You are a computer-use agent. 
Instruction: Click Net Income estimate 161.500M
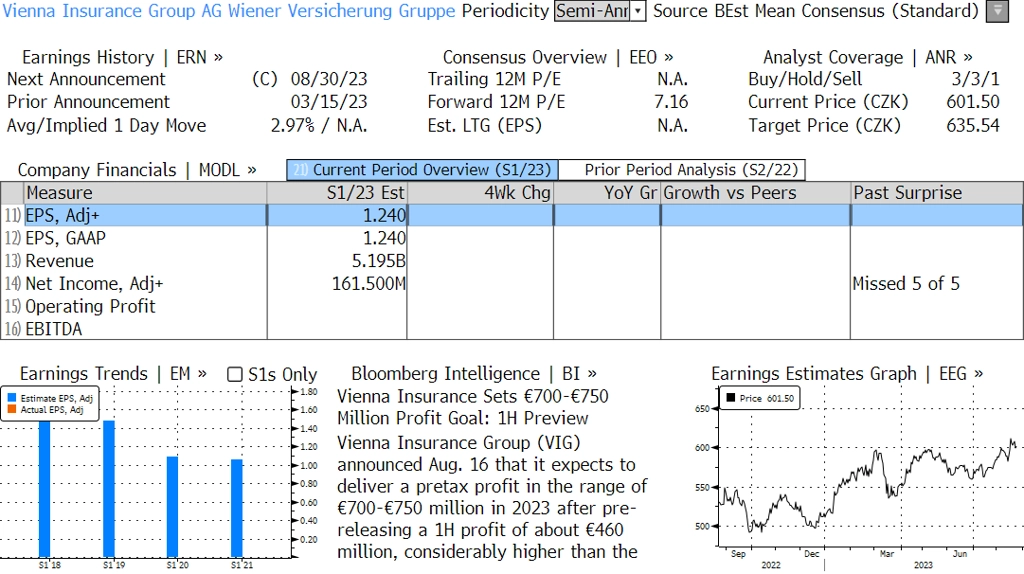click(368, 284)
